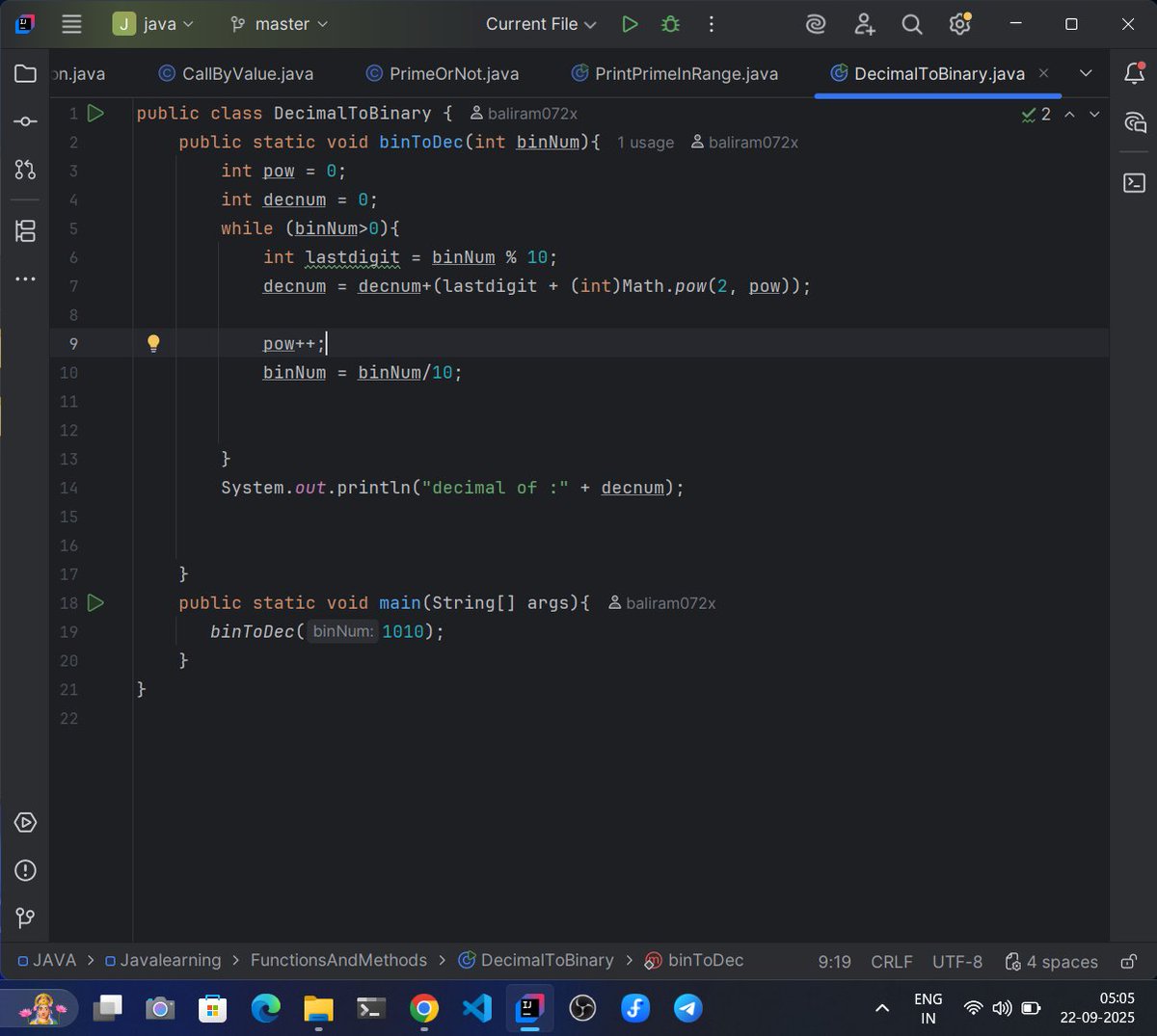1157x1036 pixels.
Task: Open the Current File run configuration dropdown
Action: point(541,24)
